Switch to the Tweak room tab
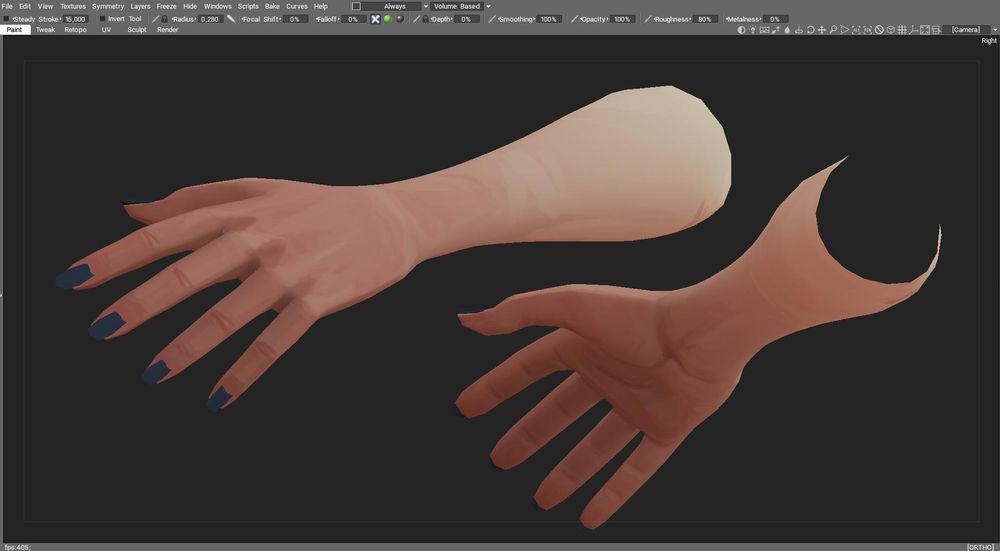The image size is (1000, 551). pos(45,30)
